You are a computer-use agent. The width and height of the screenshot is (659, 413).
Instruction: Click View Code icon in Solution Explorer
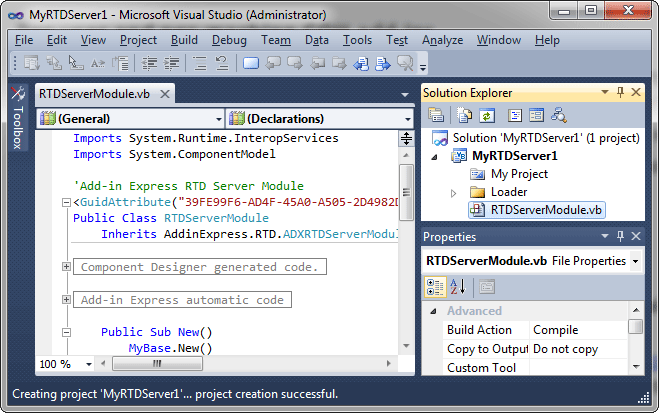click(515, 115)
